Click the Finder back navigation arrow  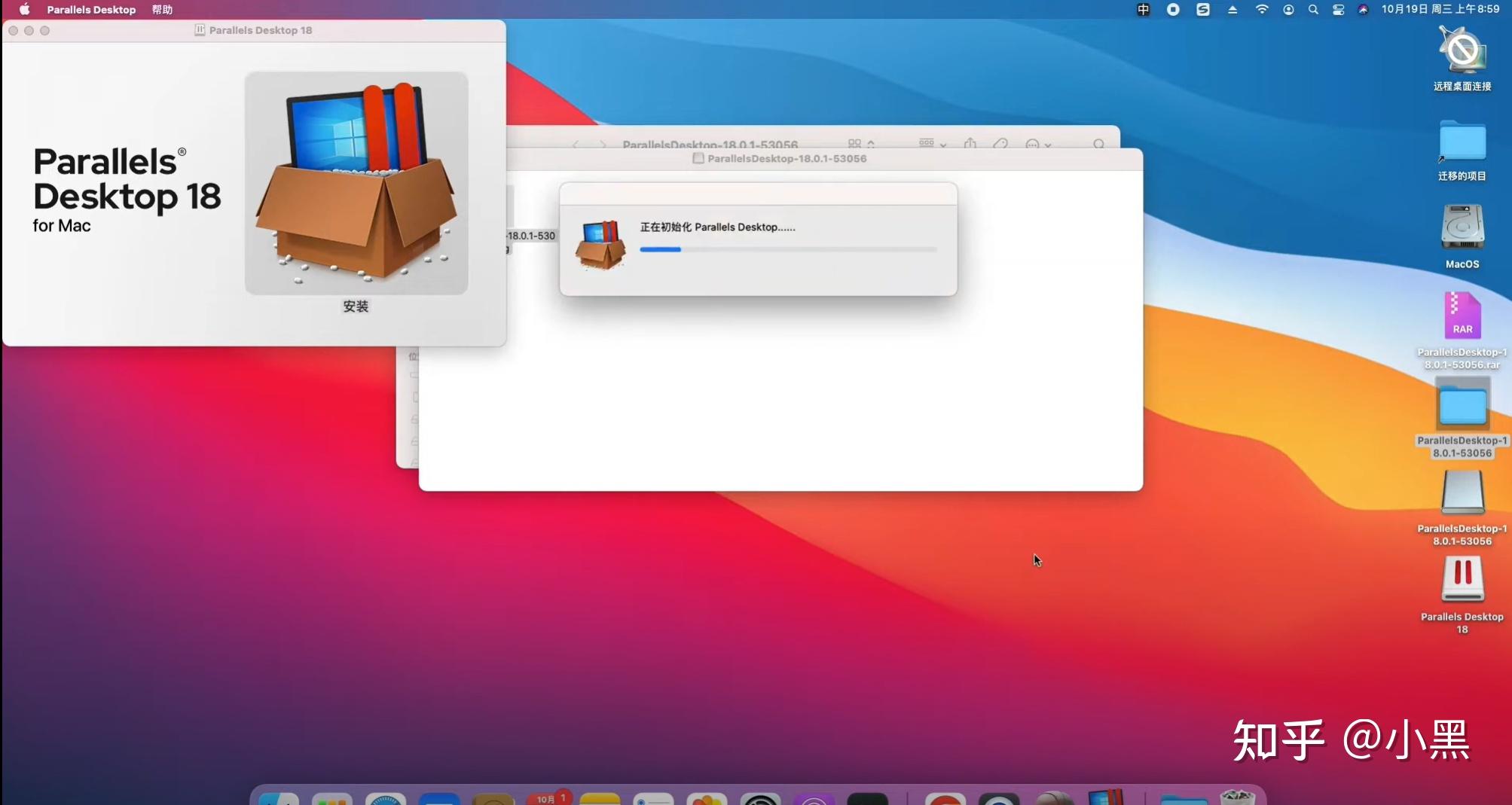tap(577, 144)
